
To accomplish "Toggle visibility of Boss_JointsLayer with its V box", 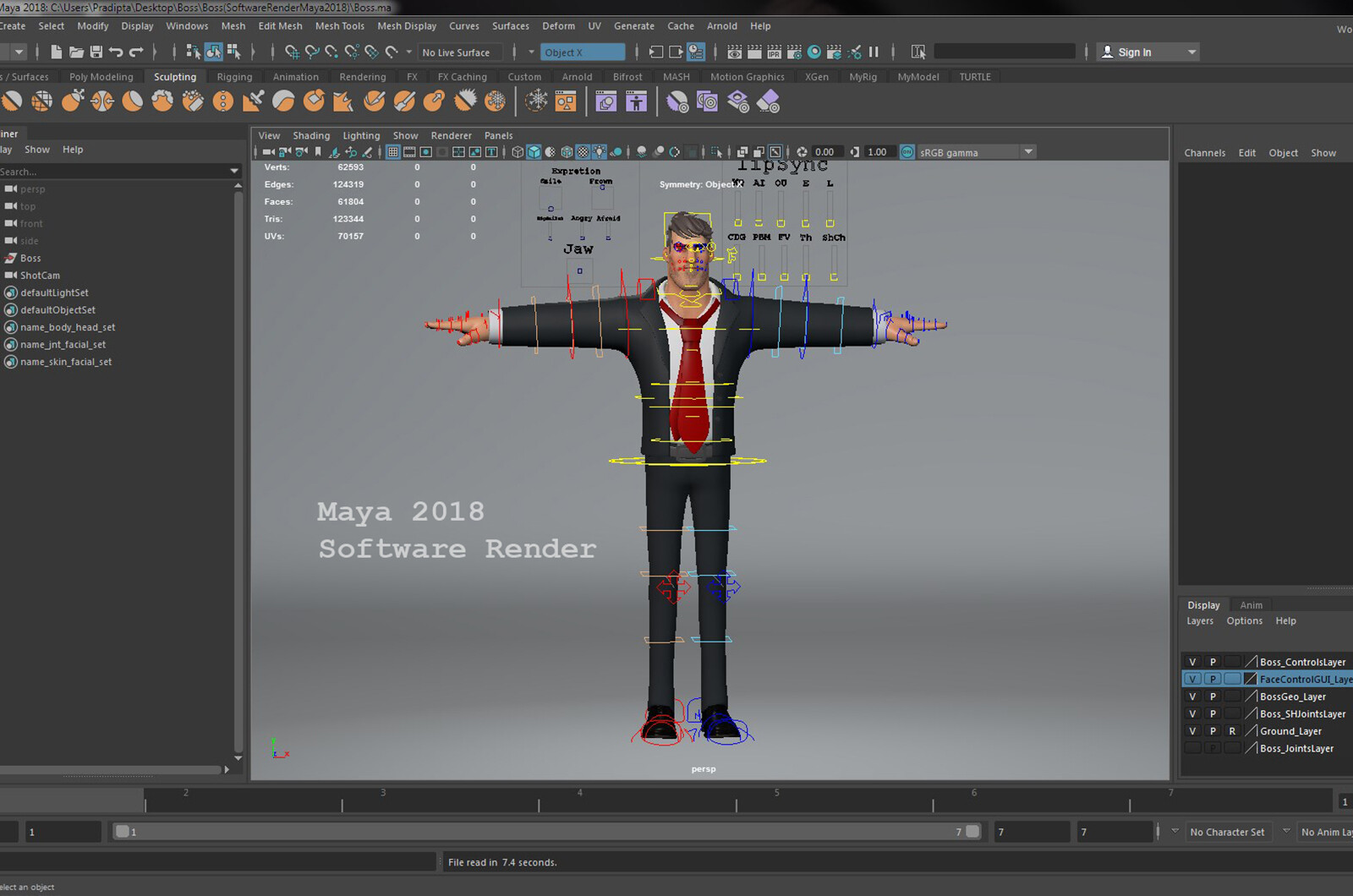I will tap(1193, 748).
